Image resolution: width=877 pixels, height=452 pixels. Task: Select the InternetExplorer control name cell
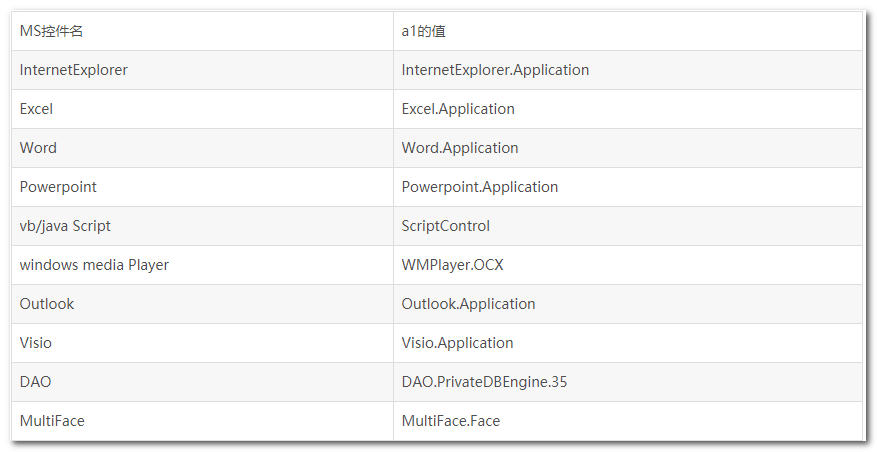[x=74, y=70]
